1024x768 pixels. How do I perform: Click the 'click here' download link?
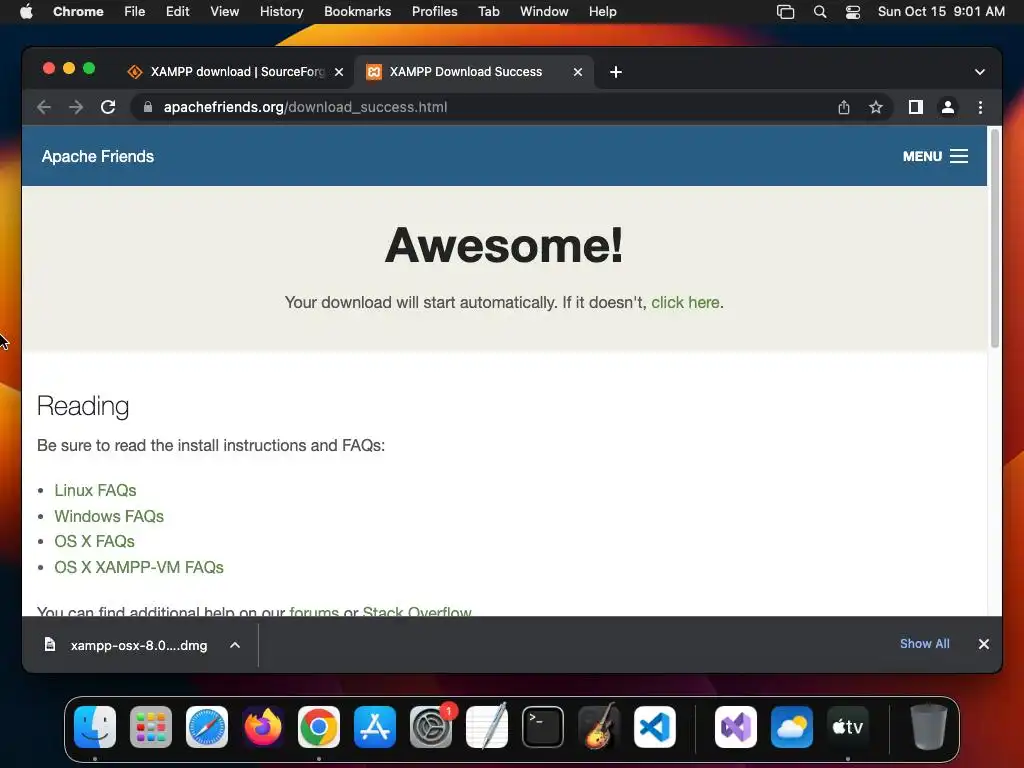click(x=685, y=302)
